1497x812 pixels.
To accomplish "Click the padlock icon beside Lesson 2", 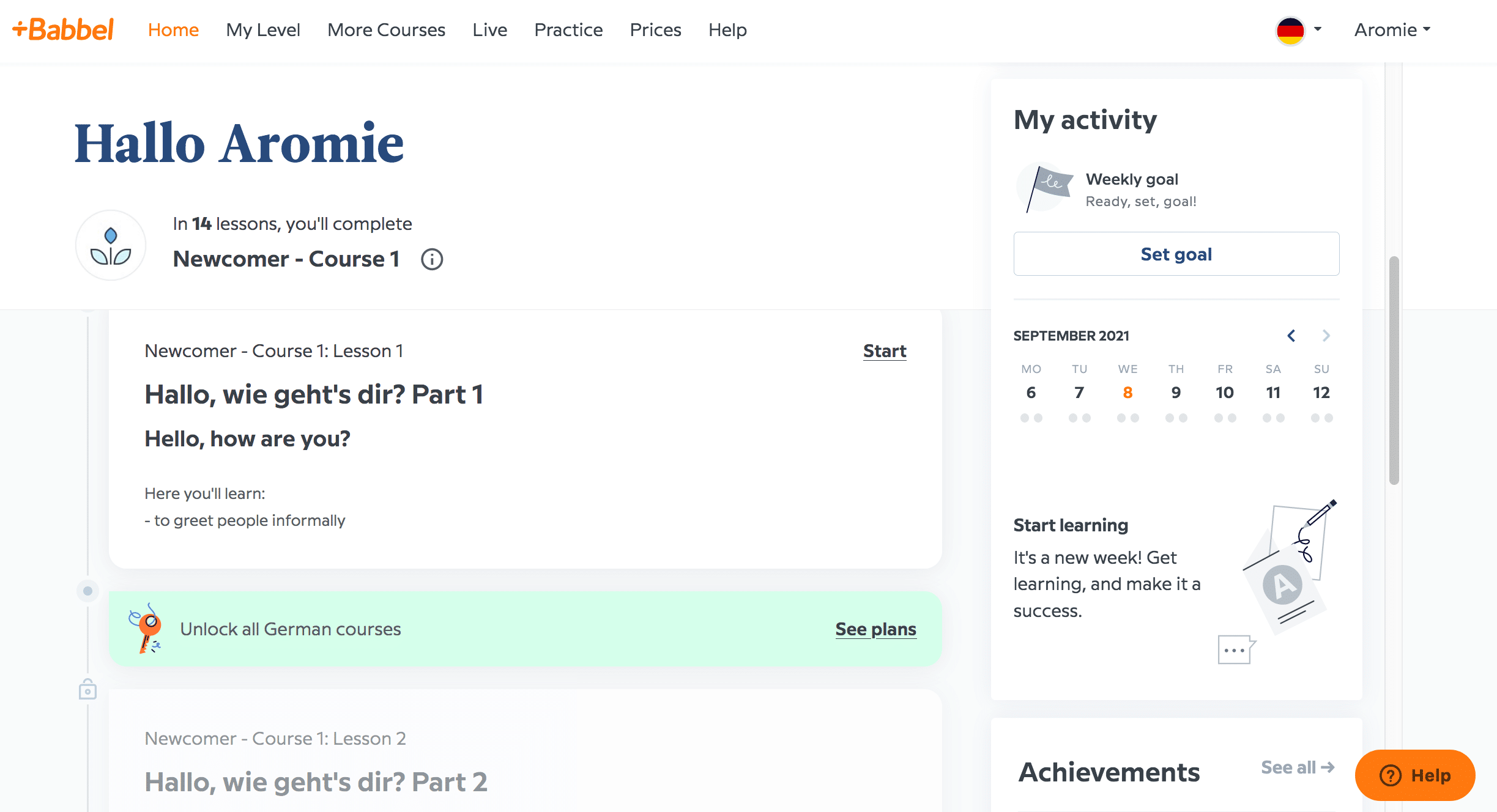I will click(87, 690).
